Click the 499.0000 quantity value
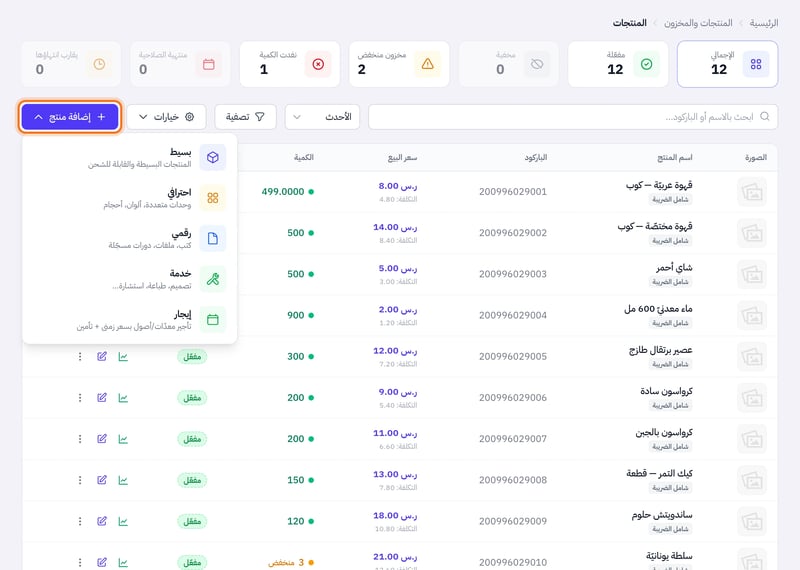Viewport: 800px width, 570px height. [283, 192]
